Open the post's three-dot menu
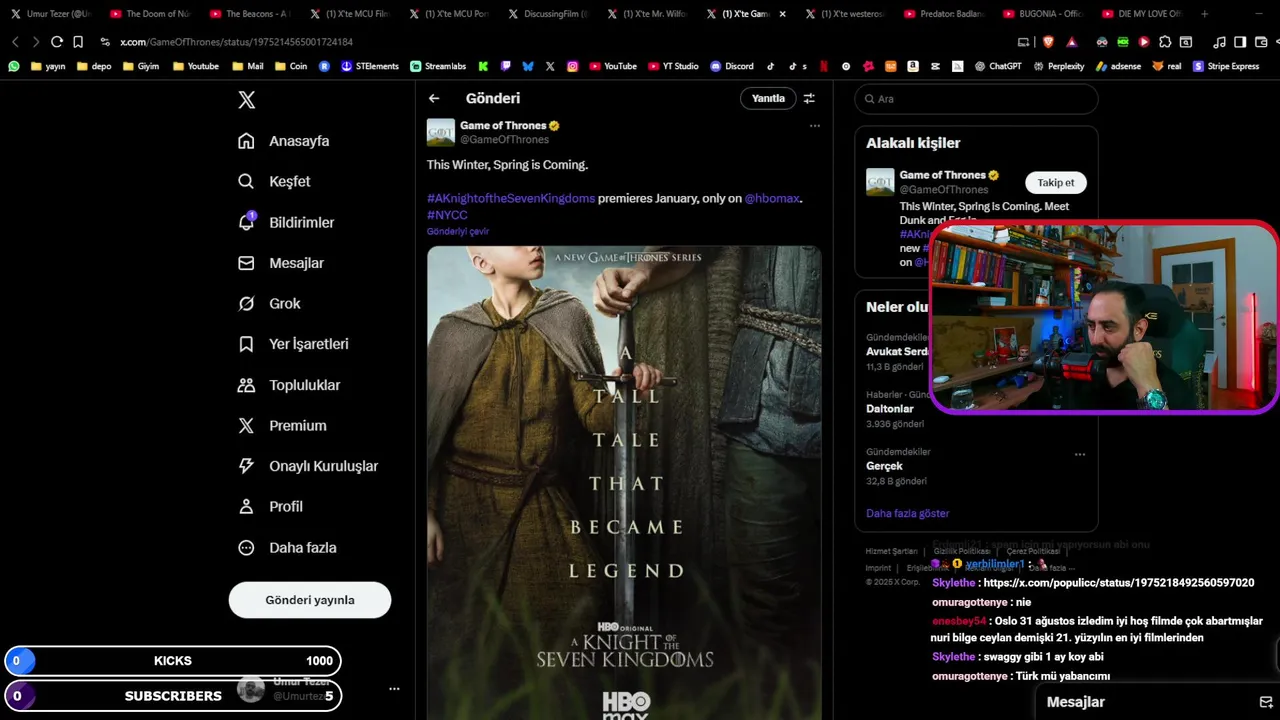The height and width of the screenshot is (720, 1280). point(815,126)
